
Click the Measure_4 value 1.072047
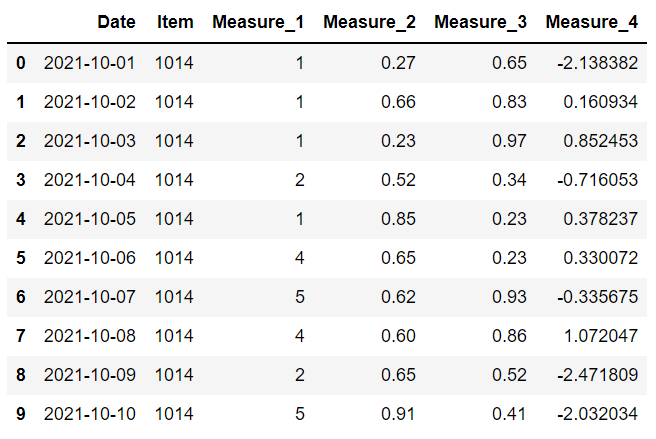pos(600,334)
